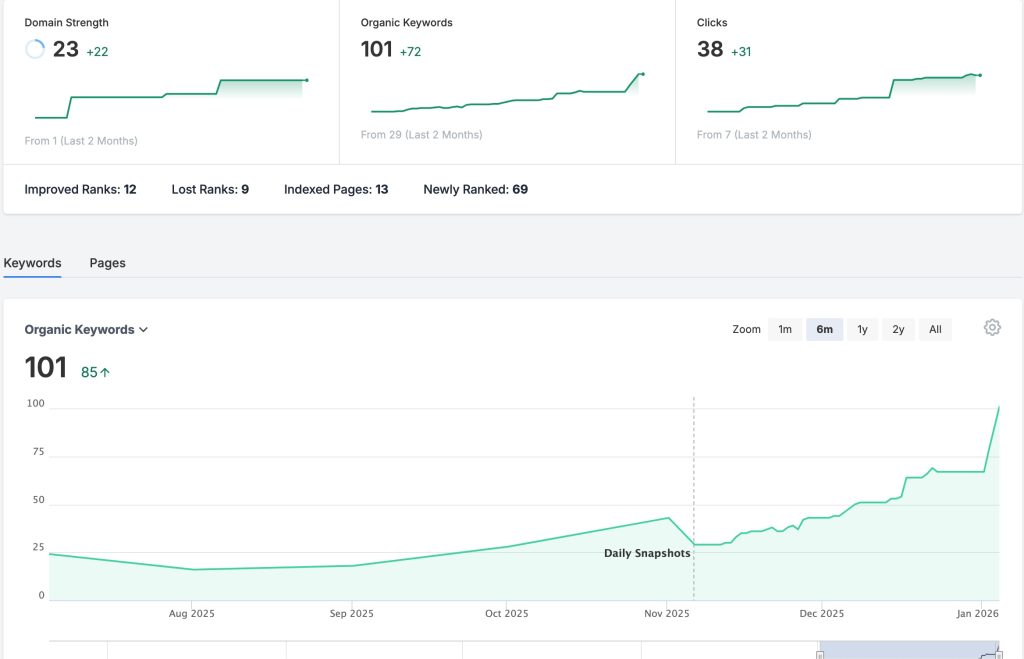
Task: Switch to the Pages tab
Action: (x=107, y=263)
